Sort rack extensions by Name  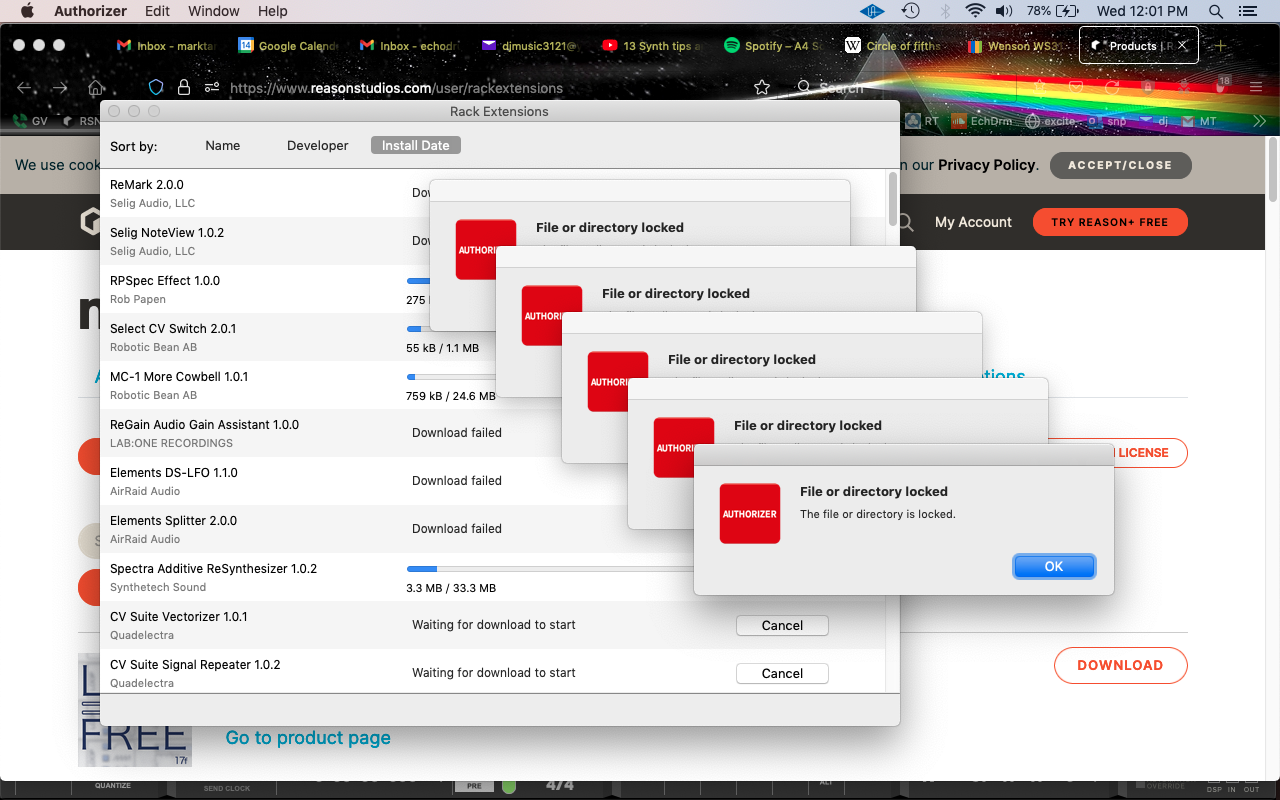[222, 145]
